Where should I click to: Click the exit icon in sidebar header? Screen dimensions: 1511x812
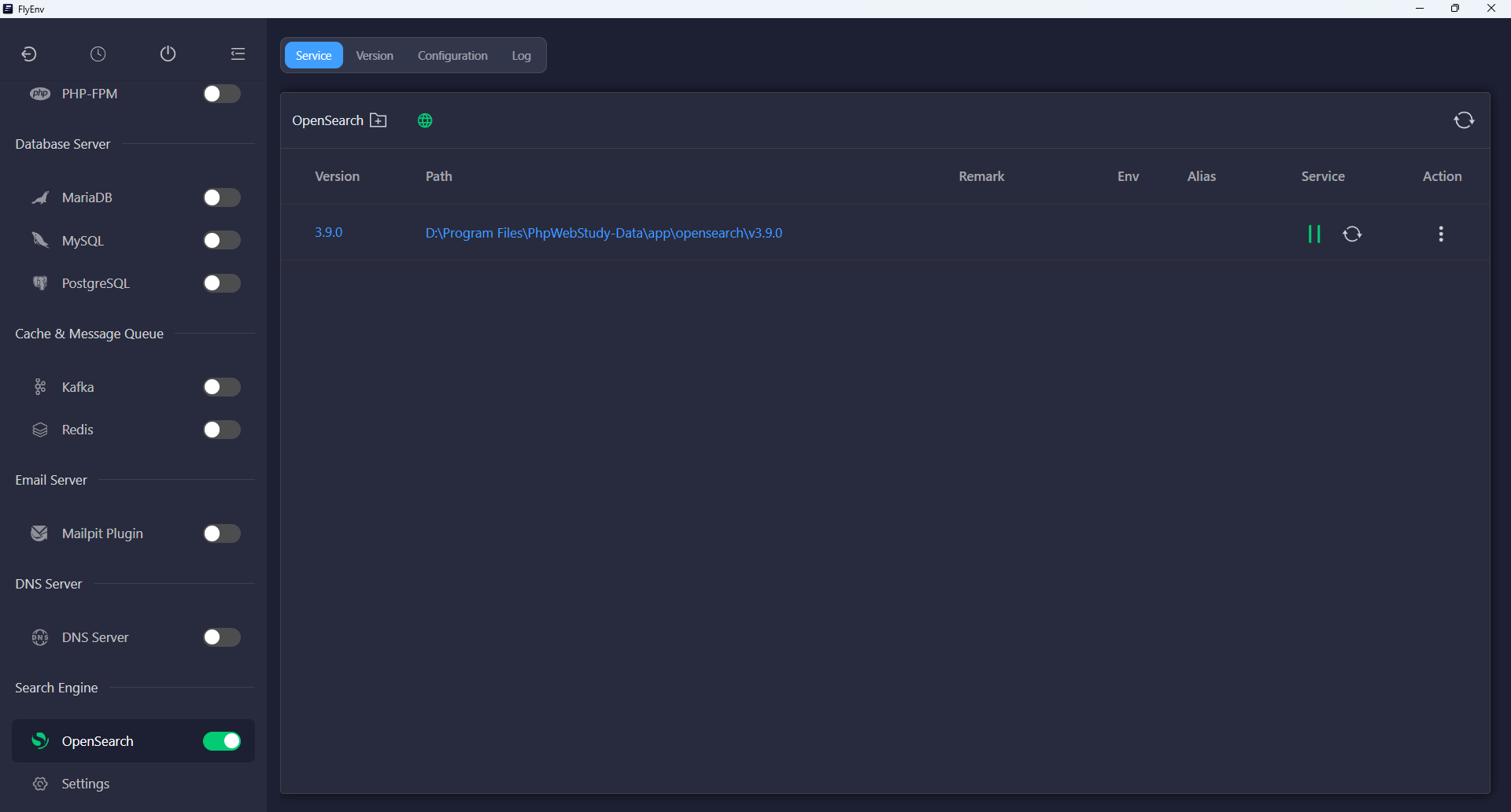point(29,54)
